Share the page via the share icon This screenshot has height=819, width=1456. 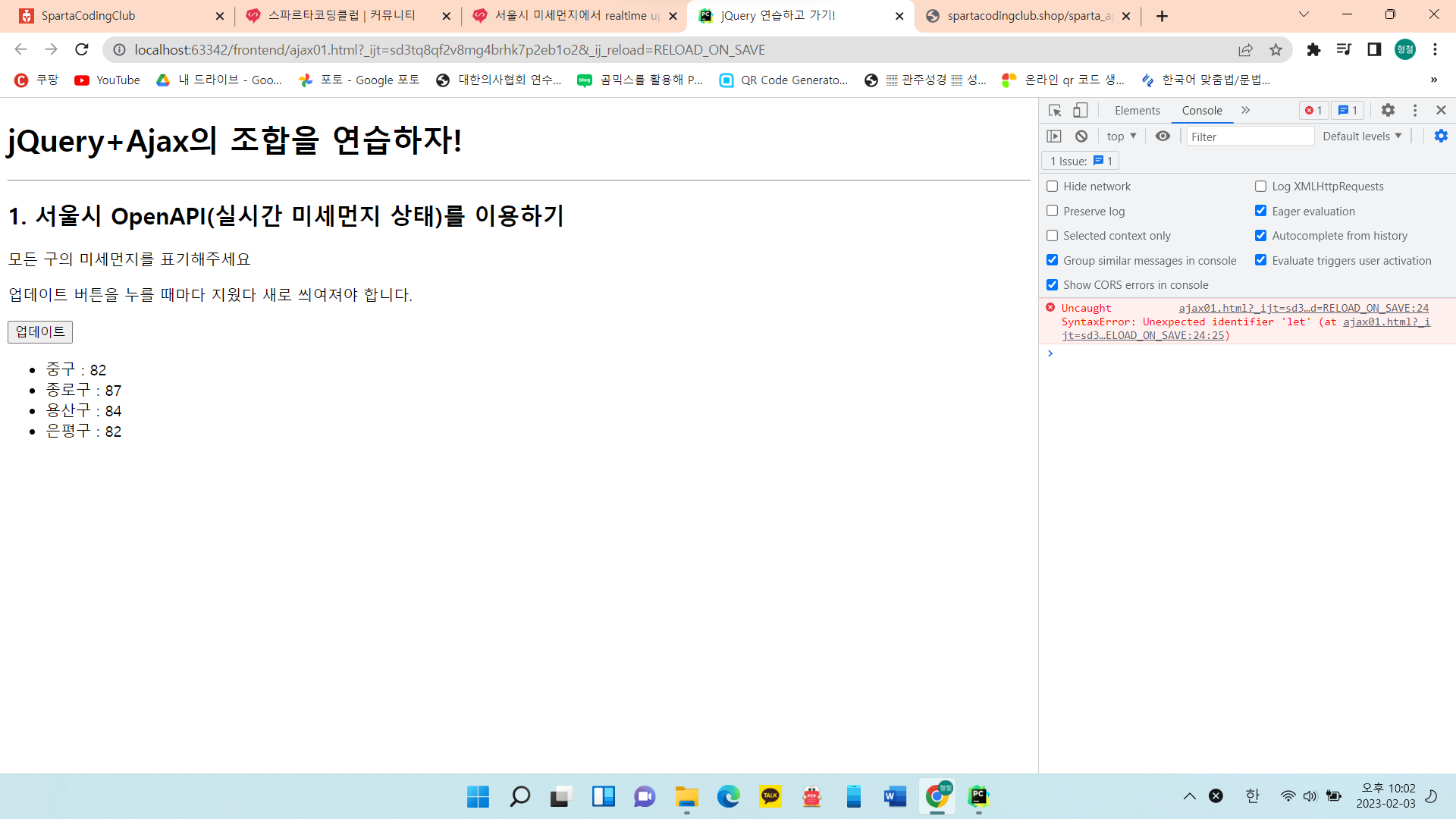coord(1245,50)
